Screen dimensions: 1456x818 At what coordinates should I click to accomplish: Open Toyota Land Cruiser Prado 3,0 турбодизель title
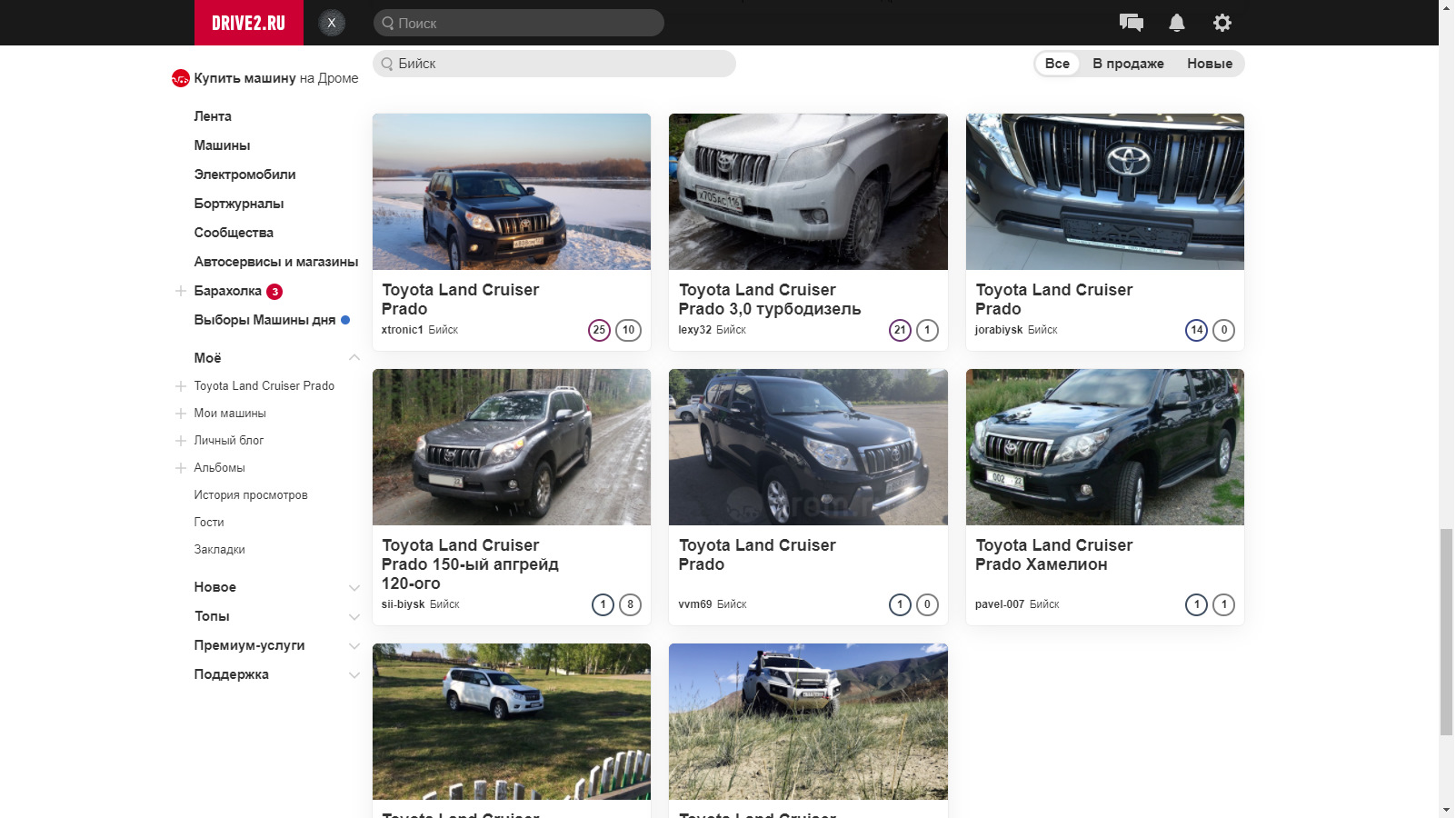pos(770,299)
